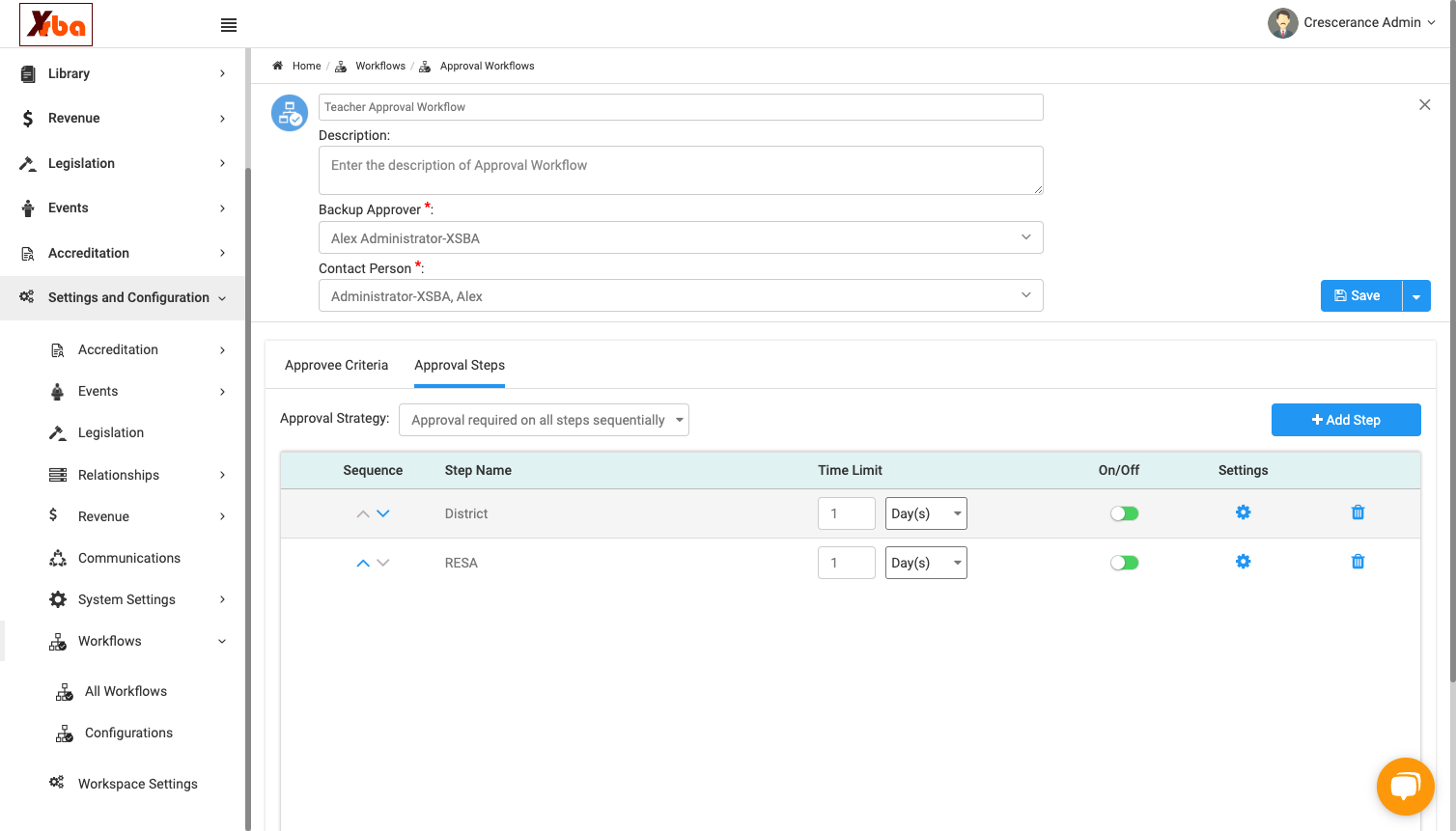This screenshot has width=1456, height=831.
Task: Delete the District step with trash icon
Action: point(1358,512)
